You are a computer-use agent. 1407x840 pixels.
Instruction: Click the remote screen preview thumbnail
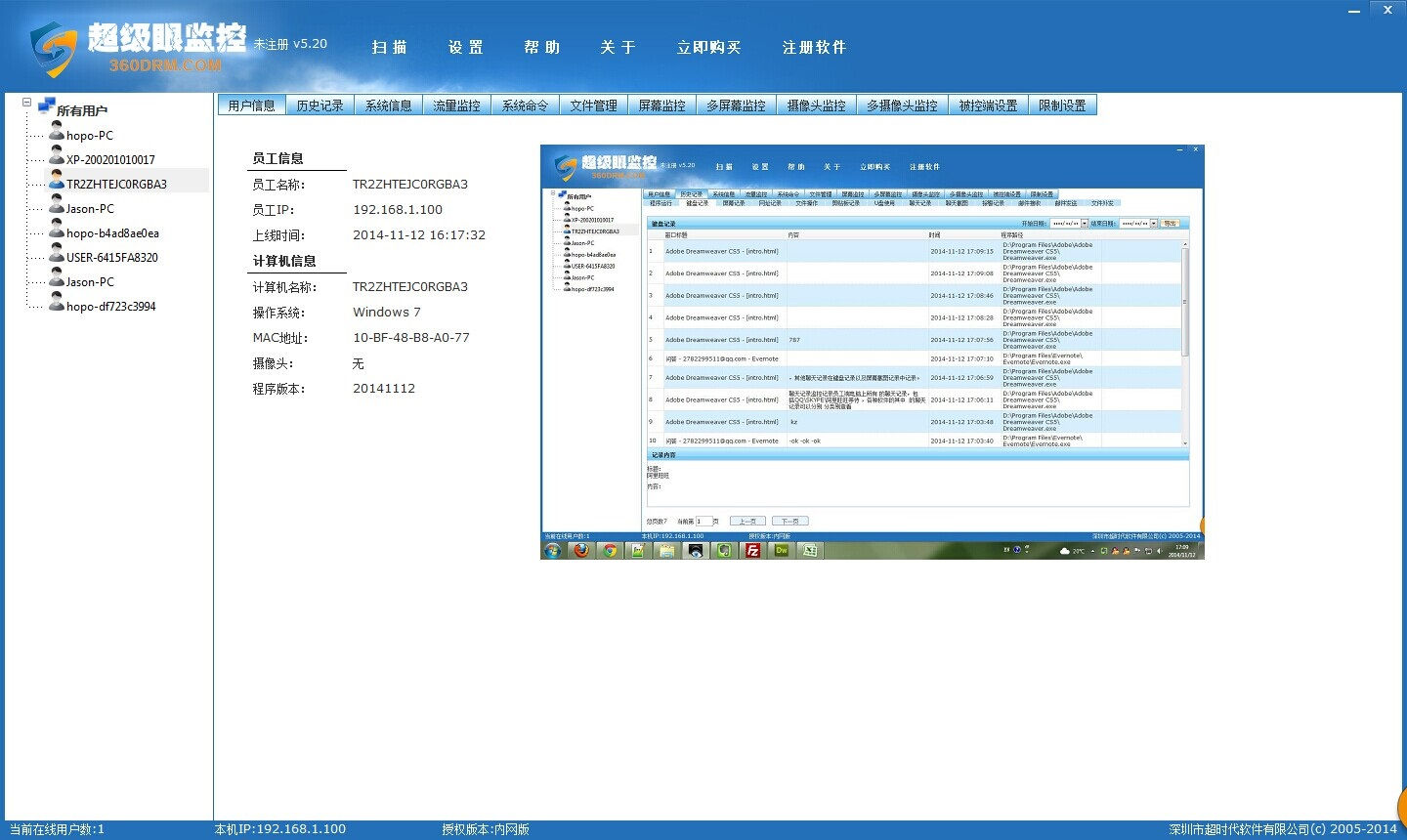pos(872,352)
